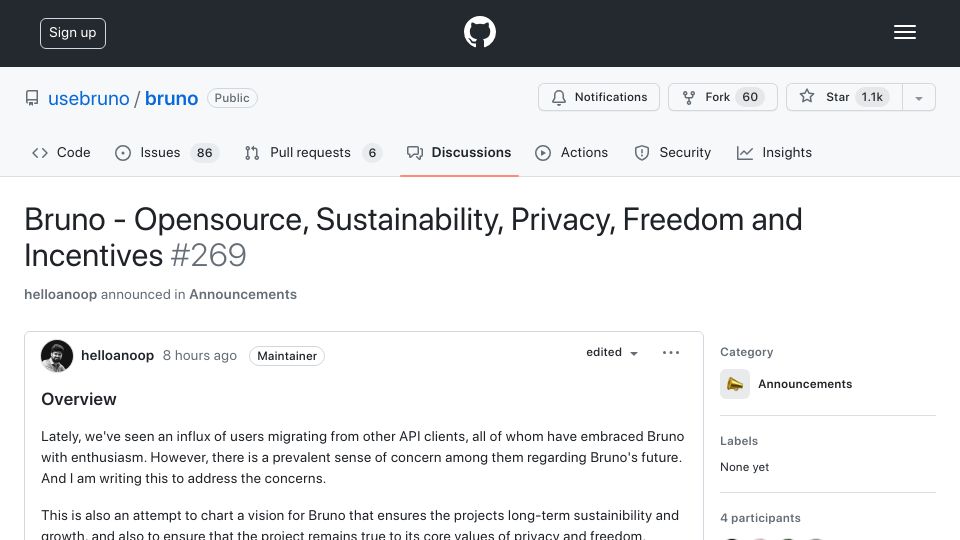Click the 4 participants heading
Viewport: 960px width, 540px height.
pyautogui.click(x=760, y=518)
